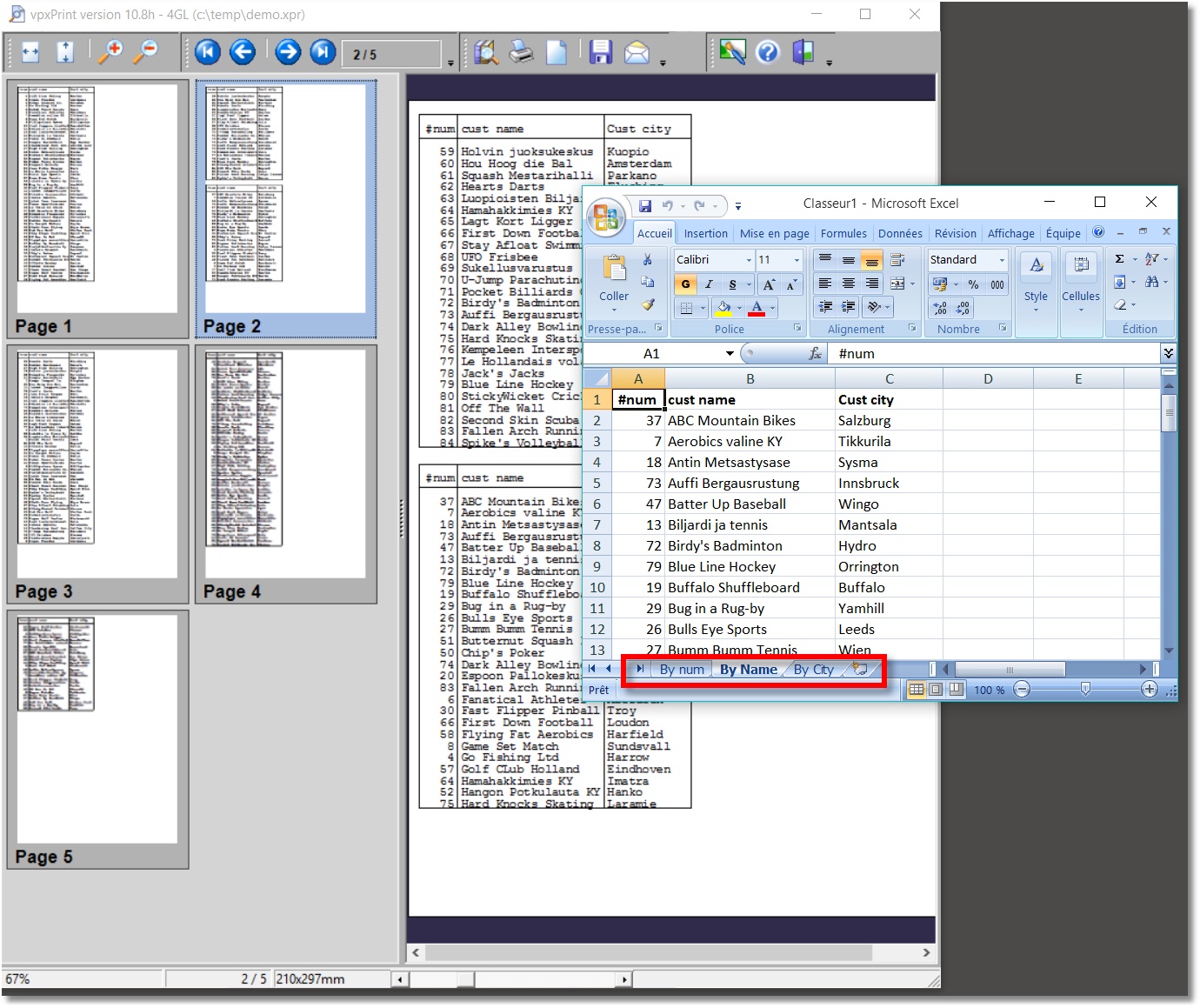Click the Clear eraser icon in Édition
The height and width of the screenshot is (1008, 1200).
tap(1120, 304)
